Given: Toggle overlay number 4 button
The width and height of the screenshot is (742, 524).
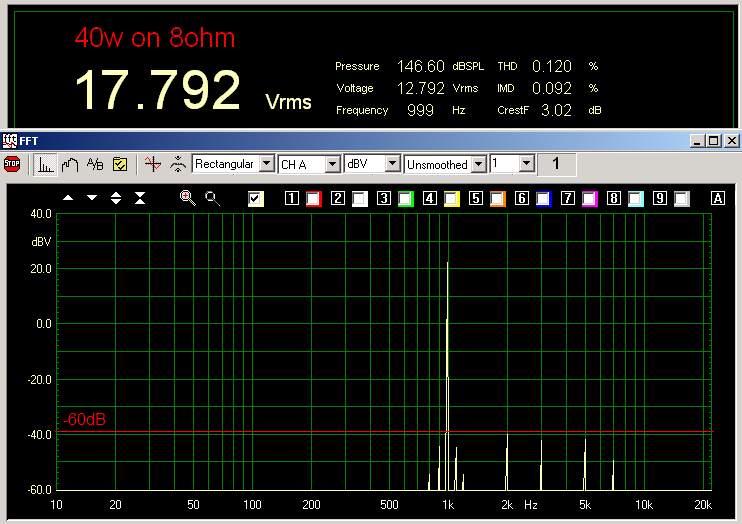Looking at the screenshot, I should tap(430, 198).
